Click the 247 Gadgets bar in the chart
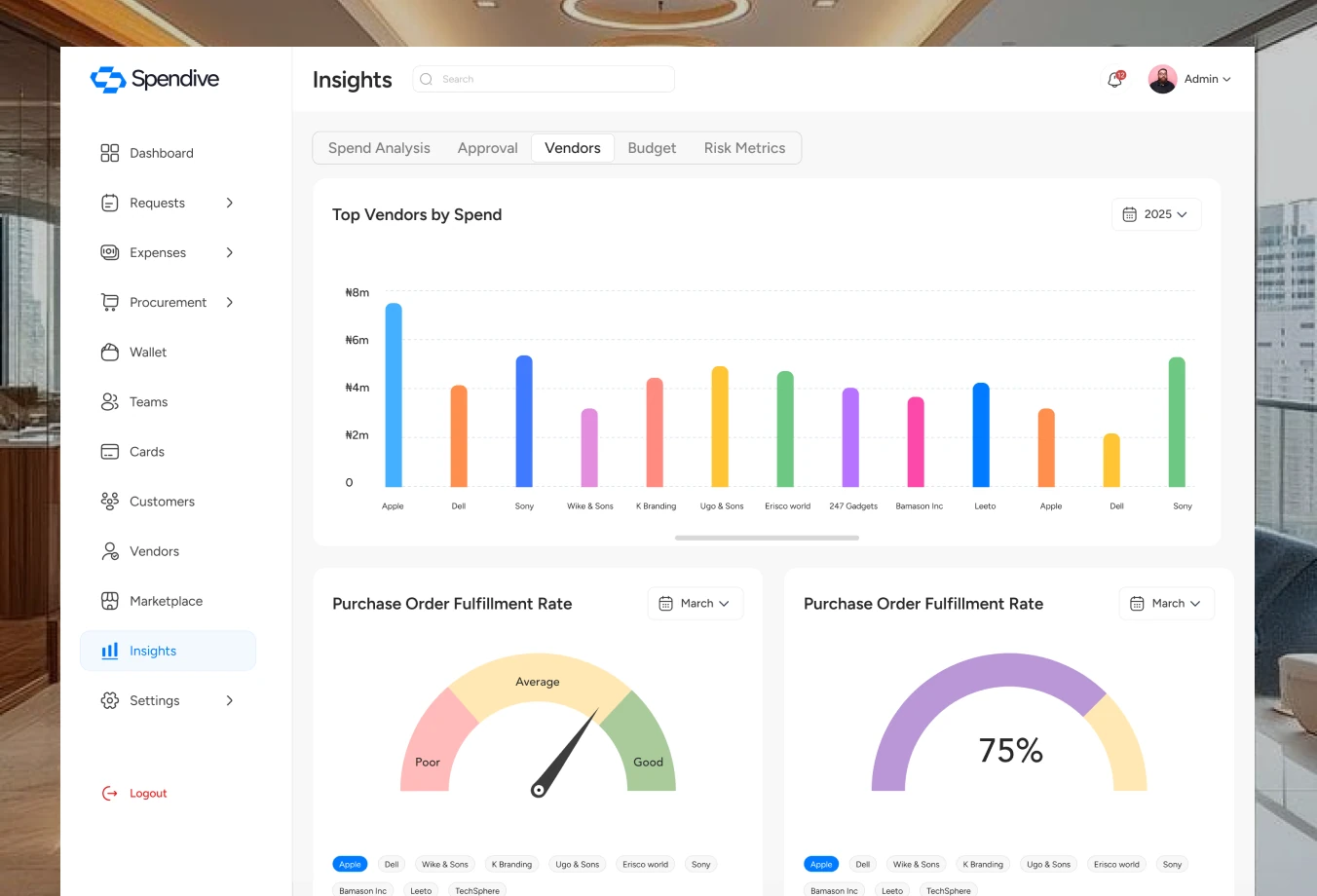 (850, 437)
